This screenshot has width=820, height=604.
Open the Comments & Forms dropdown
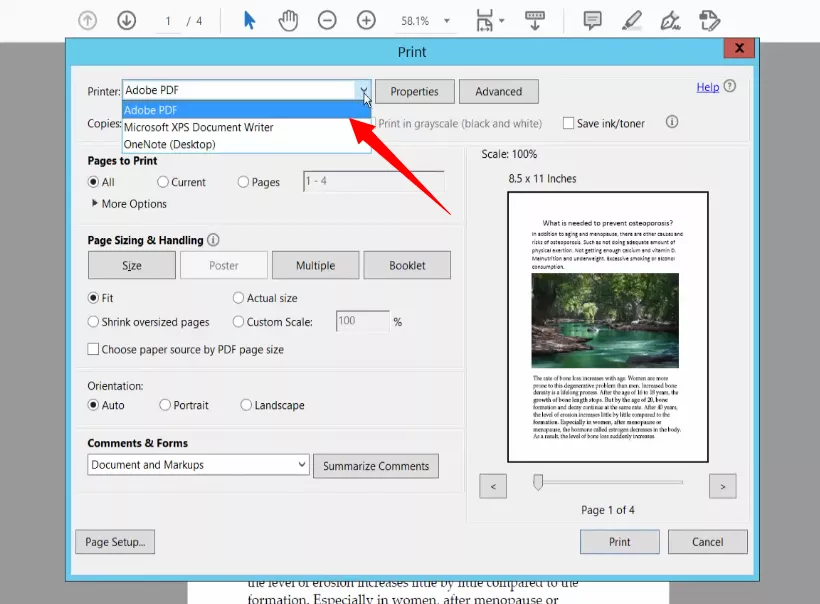click(197, 465)
